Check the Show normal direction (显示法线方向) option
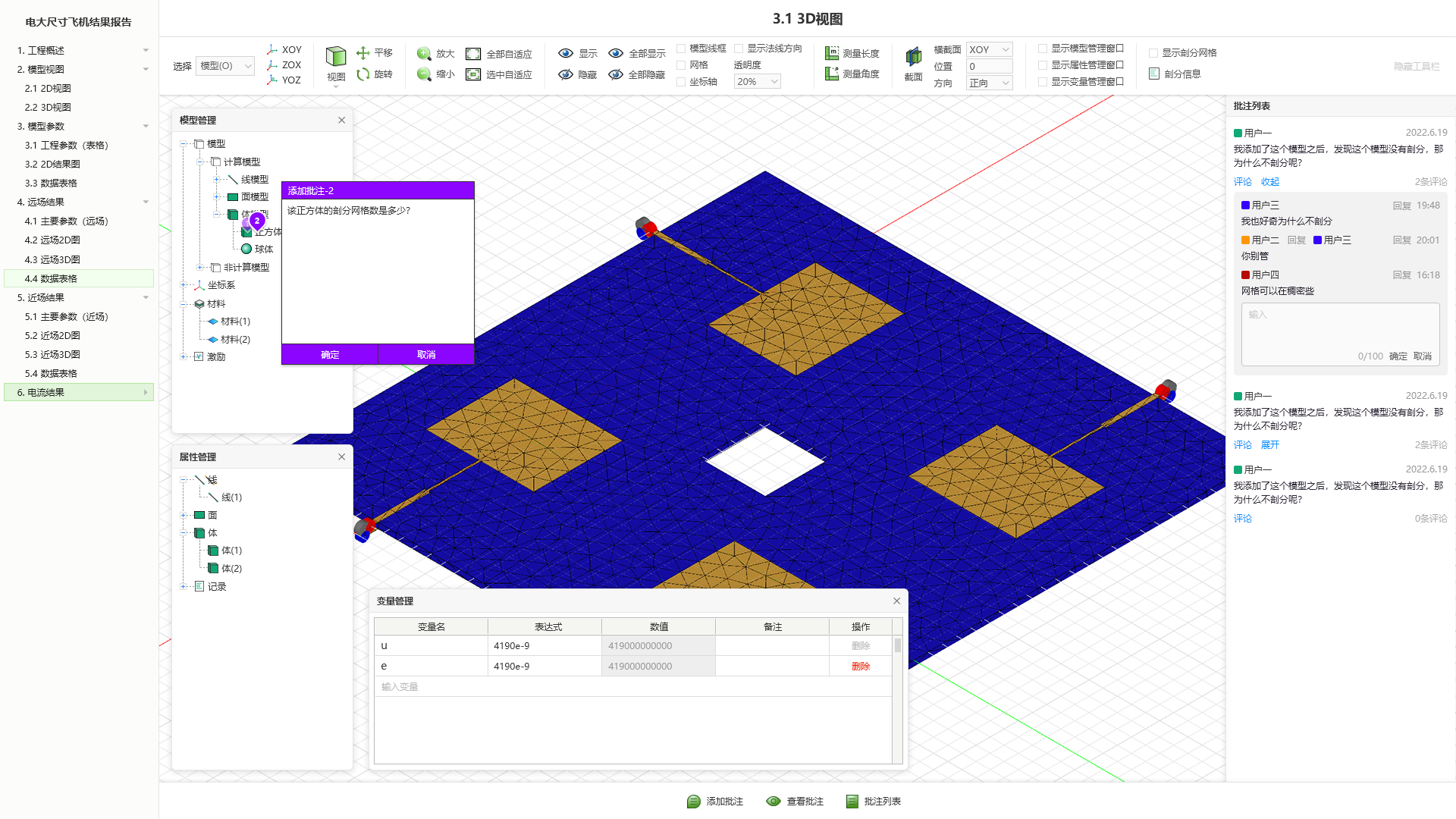This screenshot has height=819, width=1456. pyautogui.click(x=739, y=49)
